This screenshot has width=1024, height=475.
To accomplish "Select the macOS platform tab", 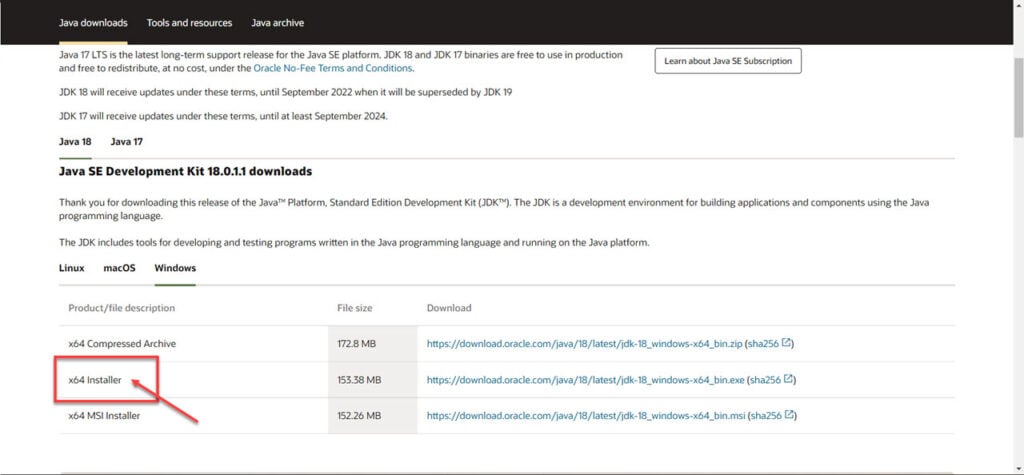I will [120, 268].
